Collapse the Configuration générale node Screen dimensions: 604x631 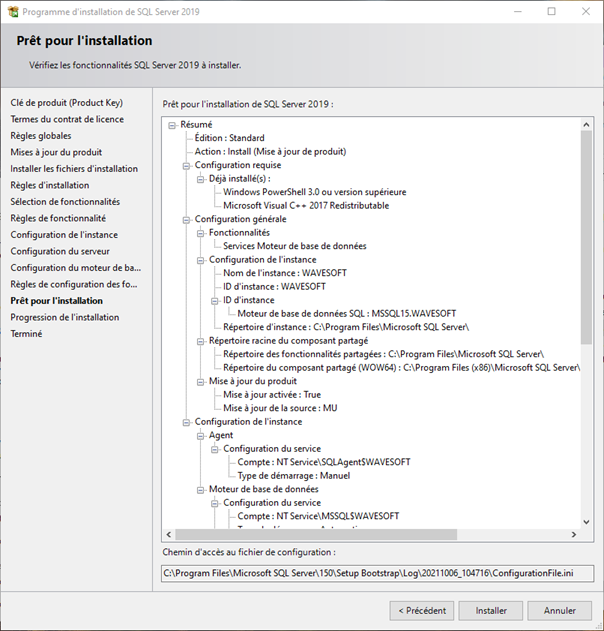pos(186,220)
